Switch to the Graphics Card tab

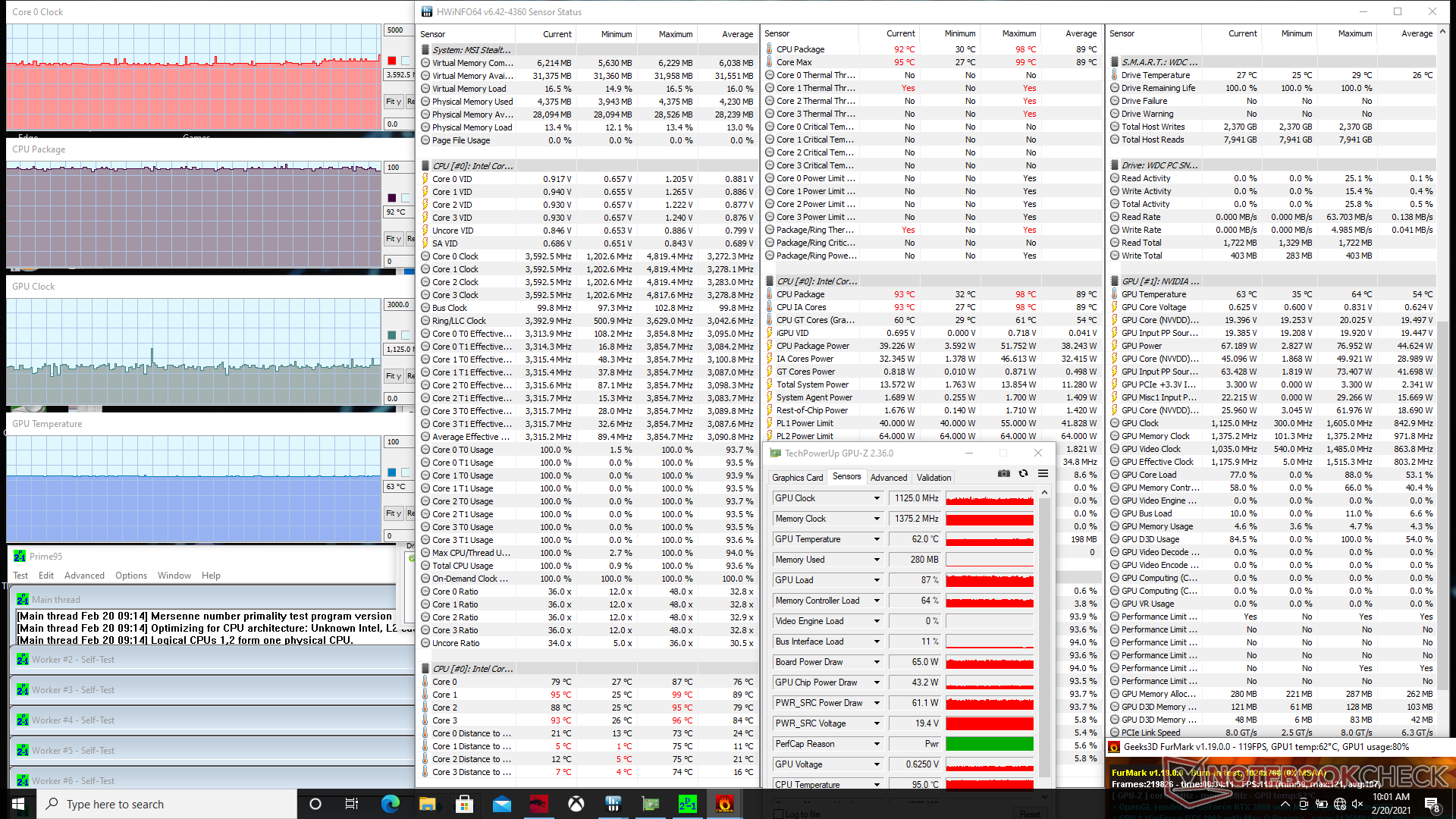tap(797, 478)
